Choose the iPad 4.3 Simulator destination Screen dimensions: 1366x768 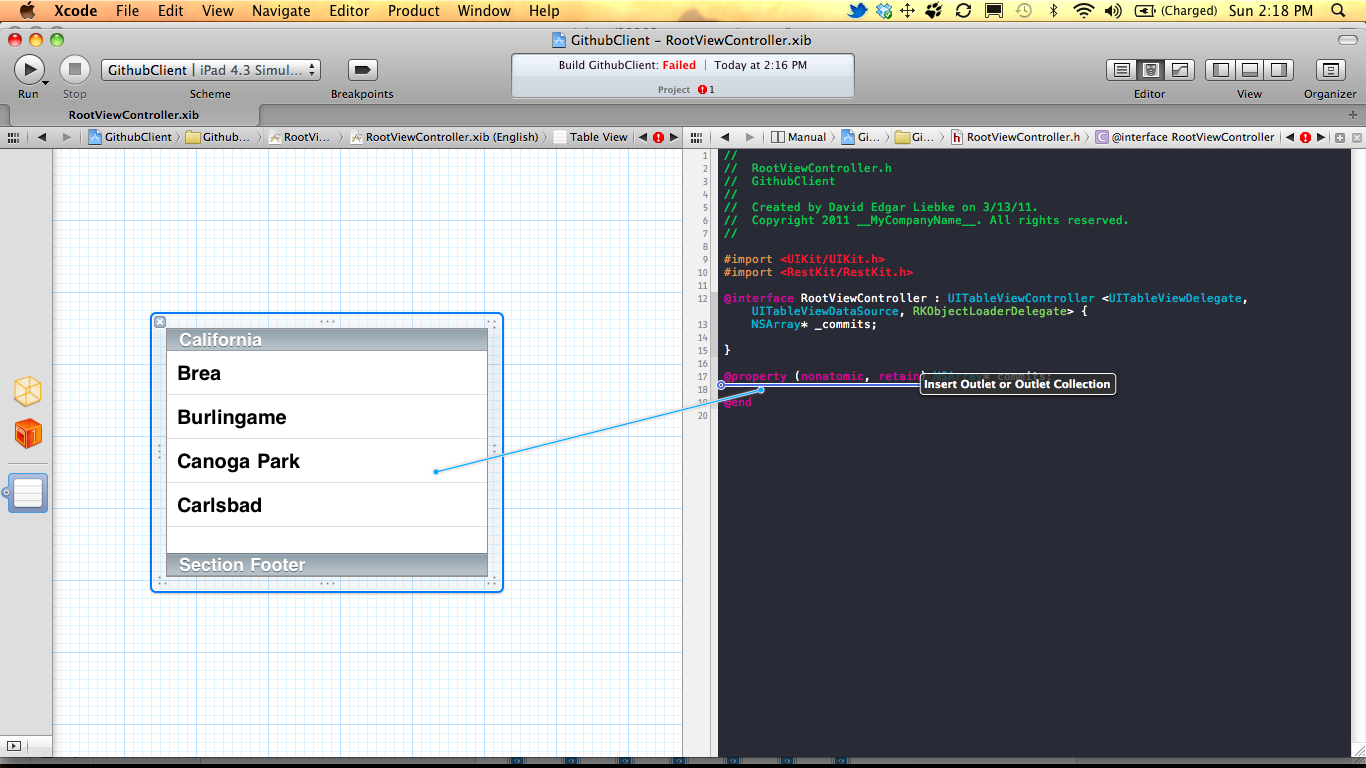click(x=257, y=70)
